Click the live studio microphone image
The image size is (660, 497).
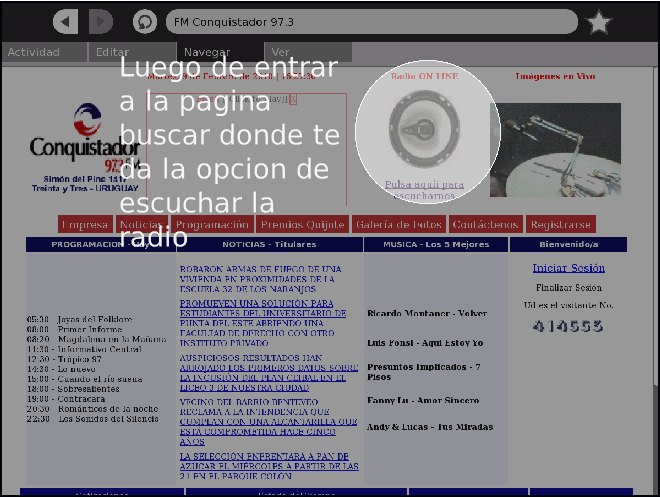pos(555,150)
